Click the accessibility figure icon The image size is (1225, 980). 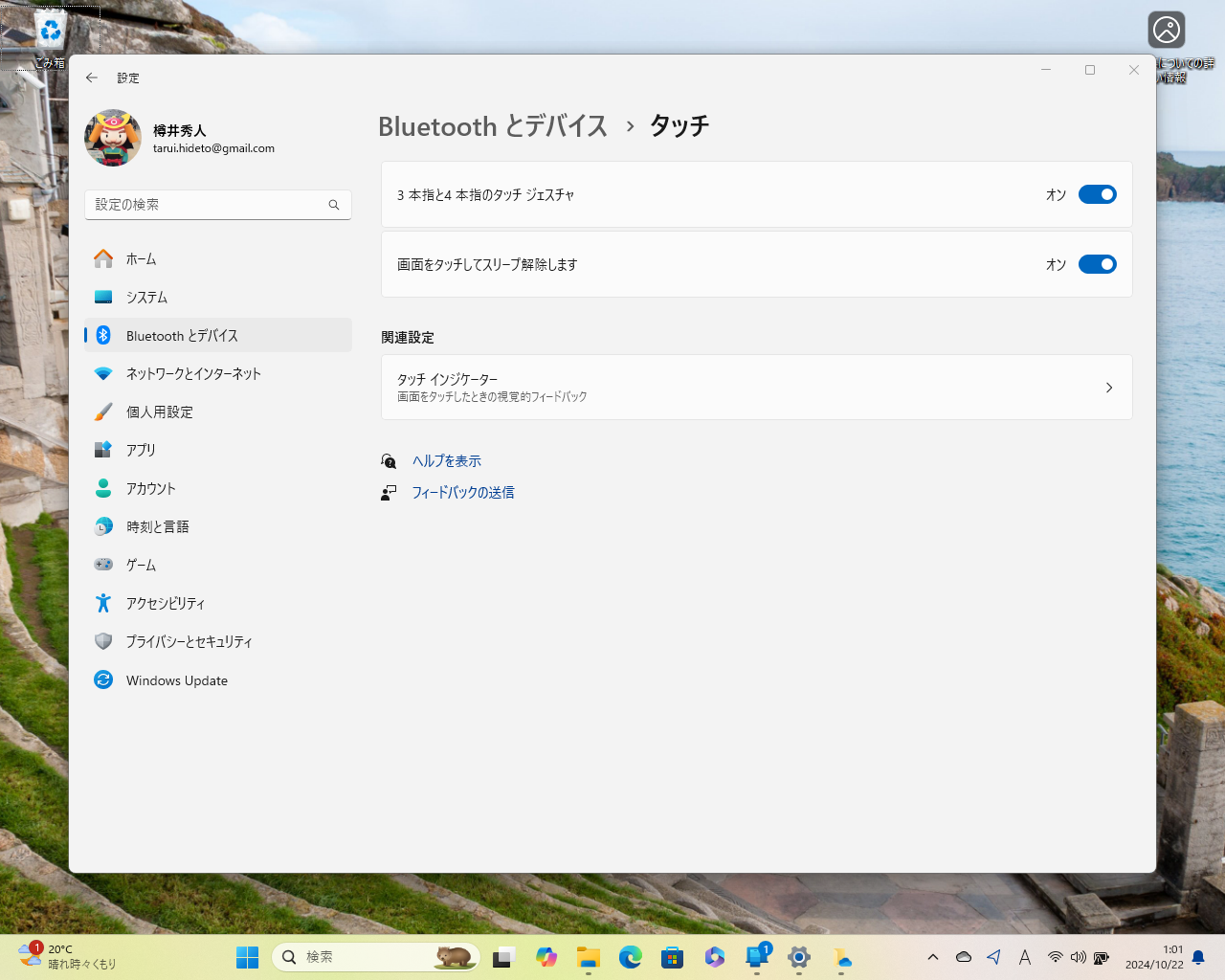[x=103, y=603]
